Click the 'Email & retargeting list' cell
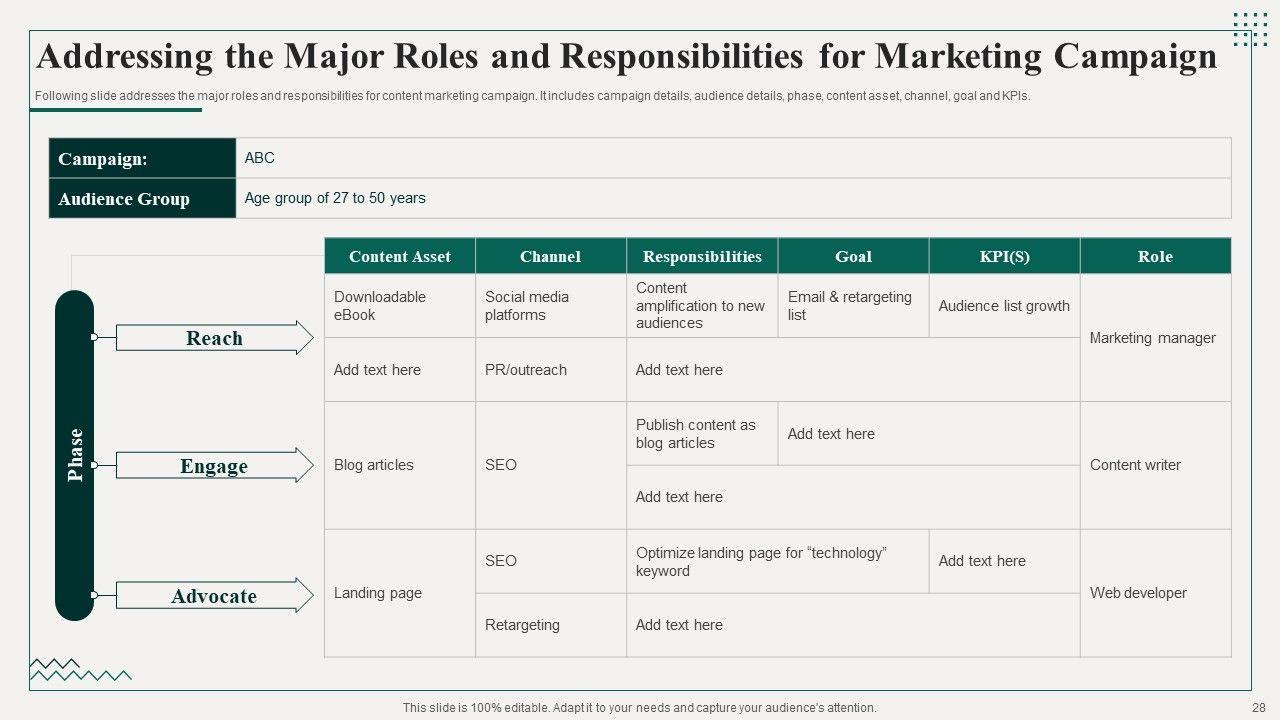 (853, 306)
